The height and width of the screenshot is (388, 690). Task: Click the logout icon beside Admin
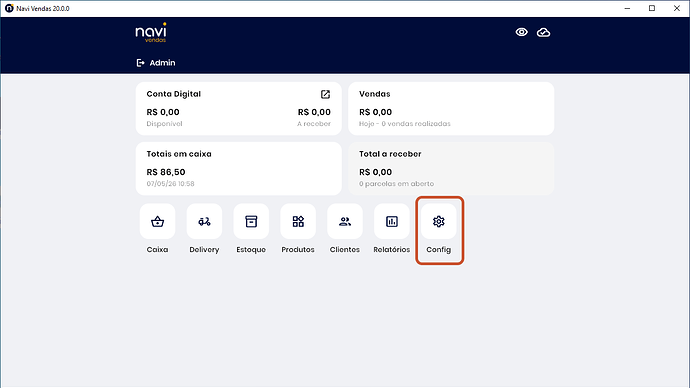pyautogui.click(x=140, y=63)
